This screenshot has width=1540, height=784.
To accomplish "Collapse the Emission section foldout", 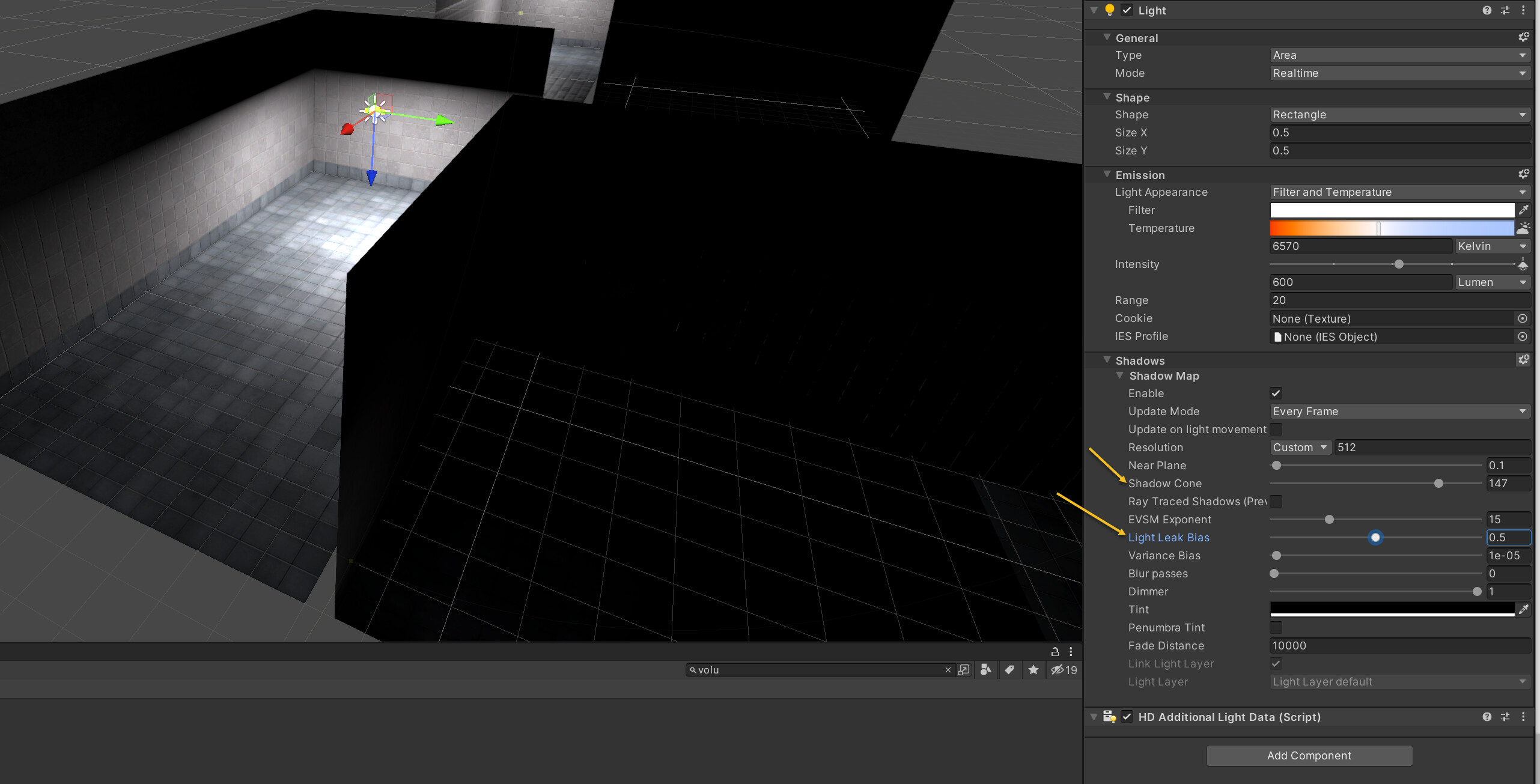I will [1107, 174].
